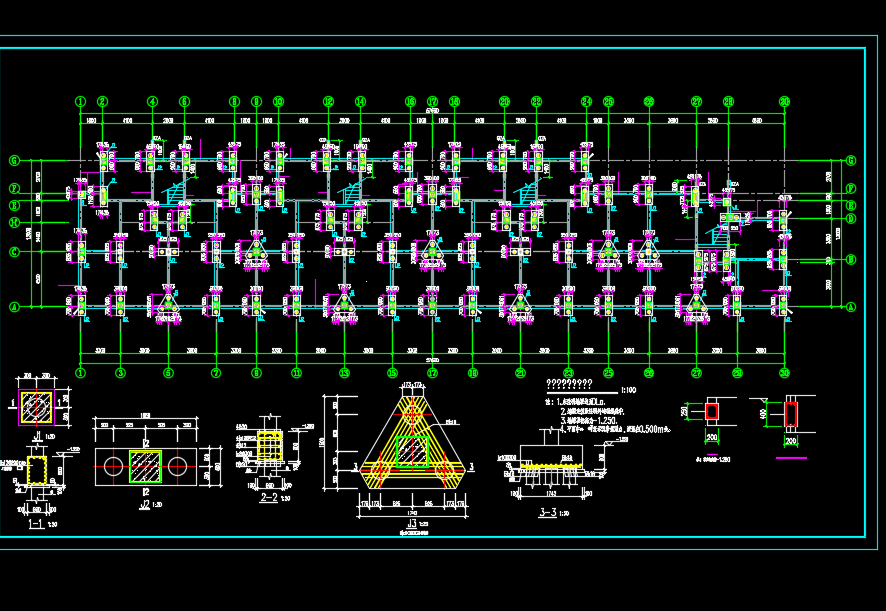Click axis bubble 3 on the bottom grid
886x611 pixels.
pyautogui.click(x=120, y=373)
